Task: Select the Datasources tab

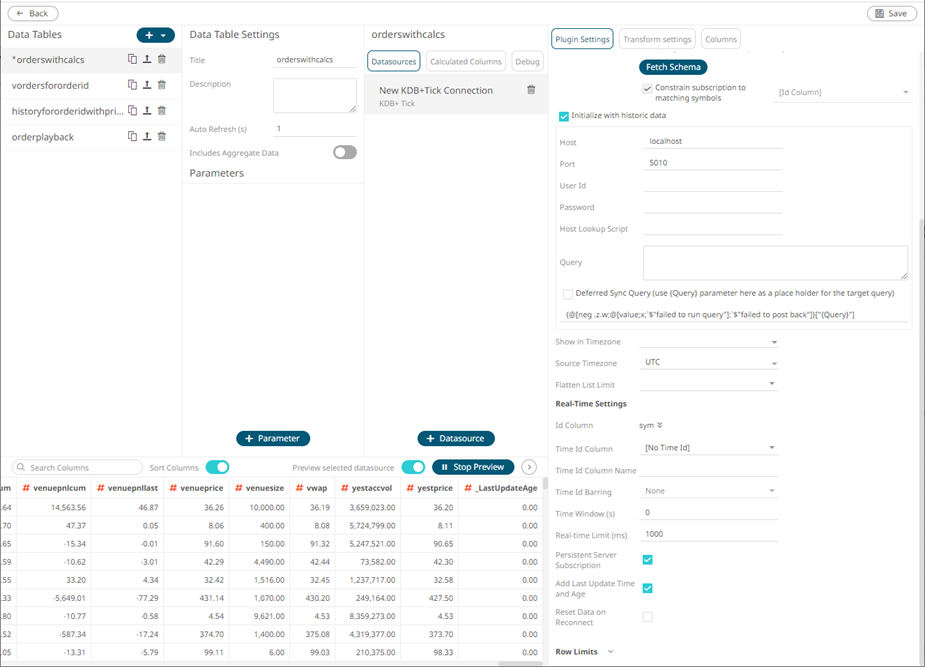Action: (x=394, y=61)
